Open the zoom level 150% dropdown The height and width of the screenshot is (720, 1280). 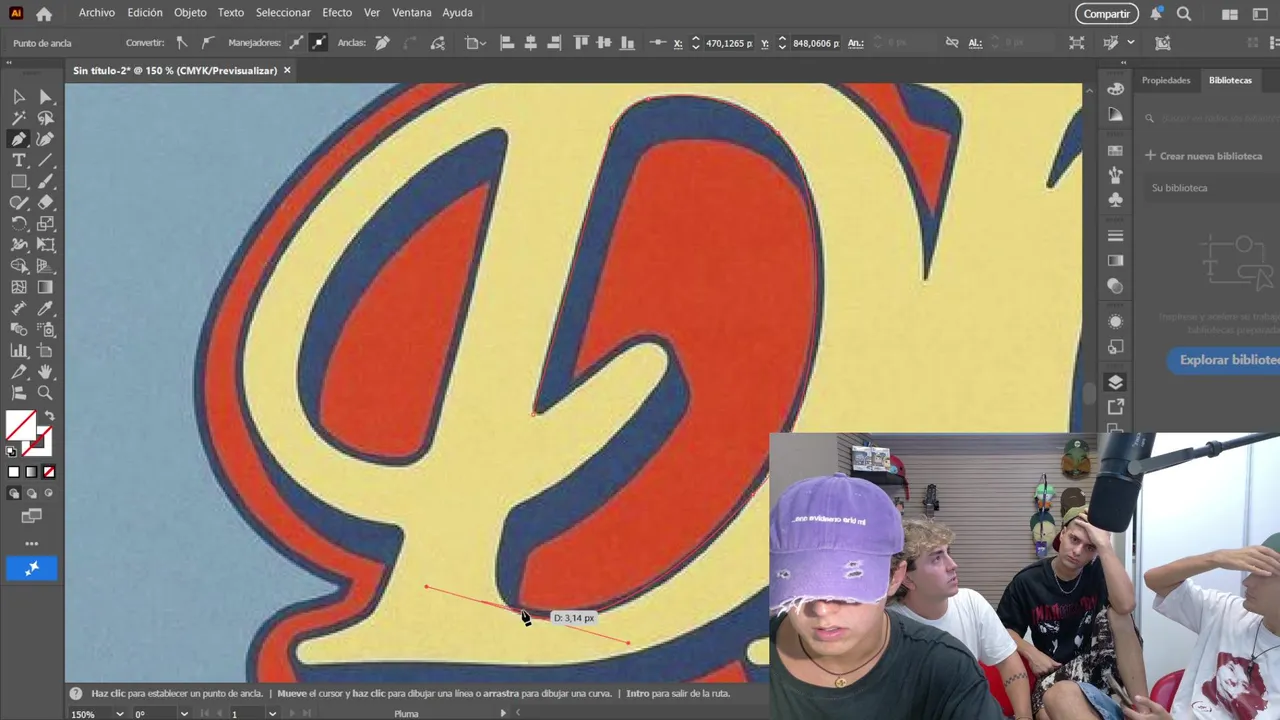click(x=120, y=714)
